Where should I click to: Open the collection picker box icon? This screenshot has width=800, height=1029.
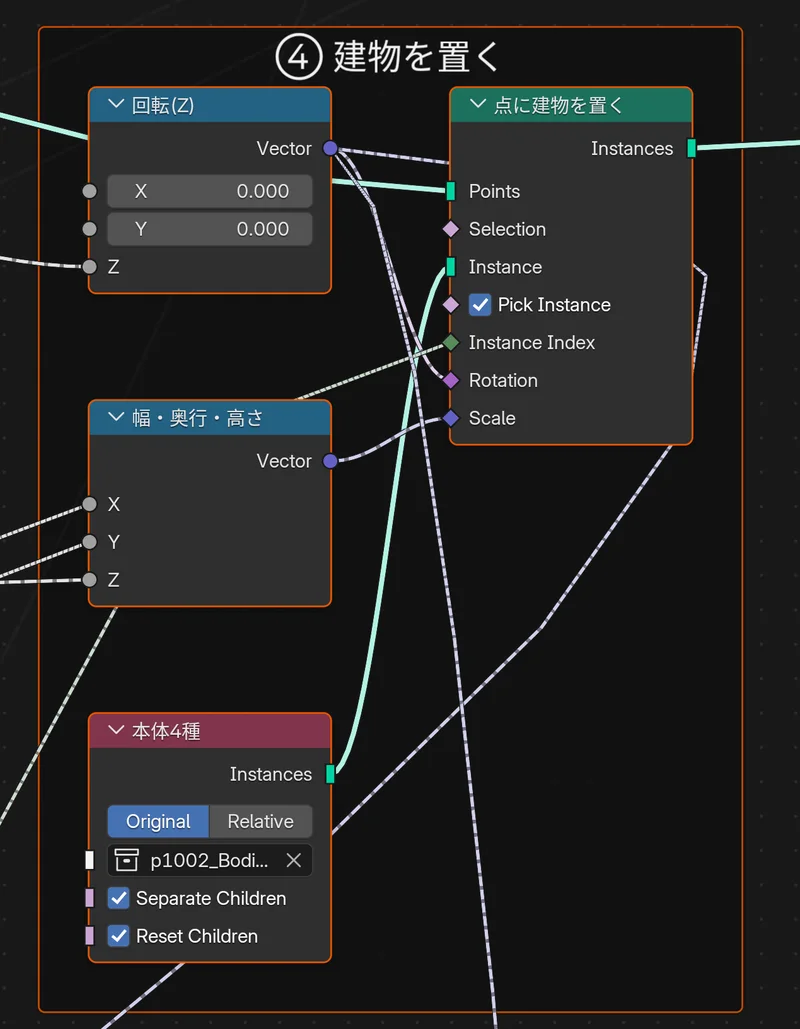[126, 860]
